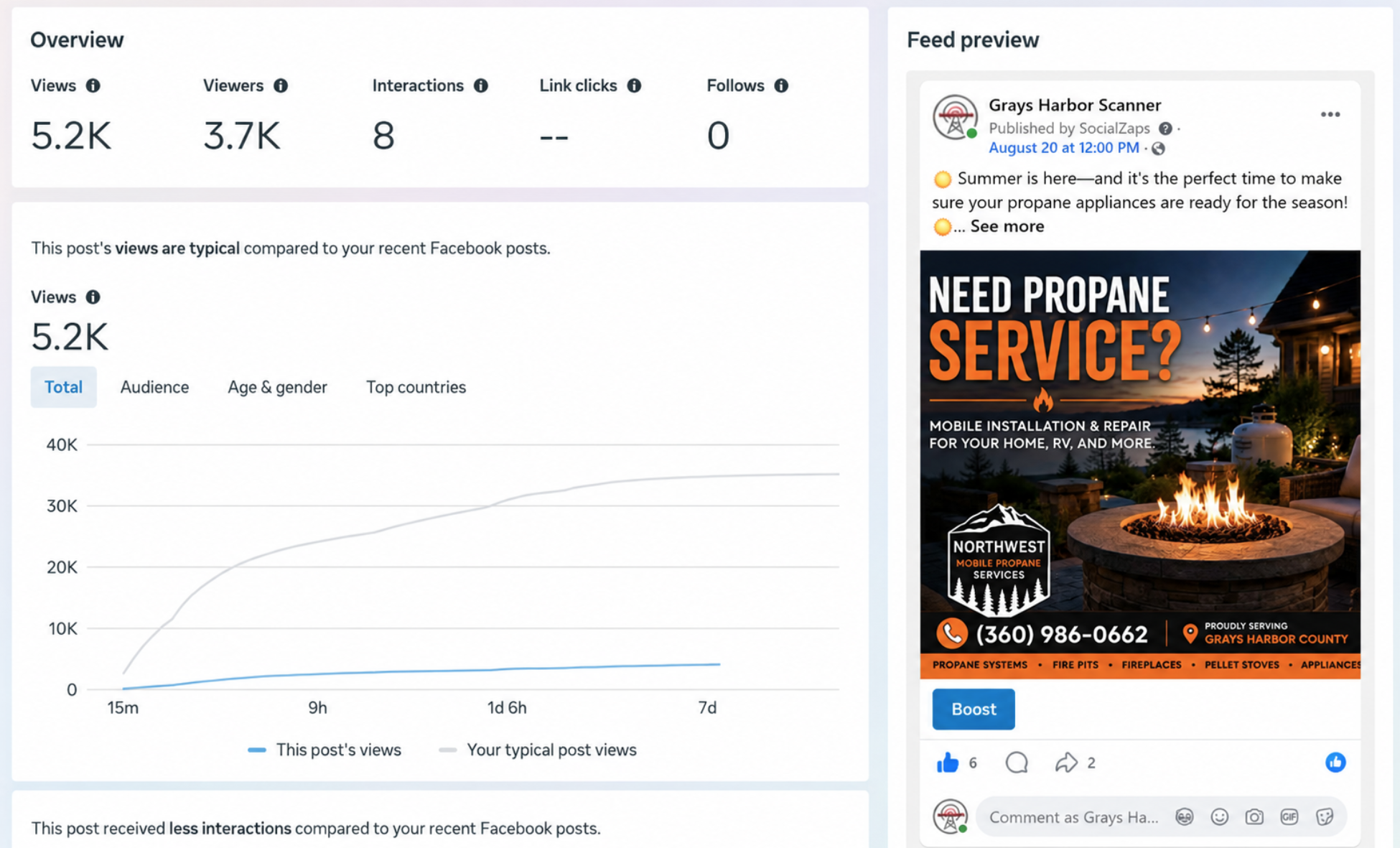
Task: Click the camera photo attach icon
Action: click(x=1254, y=816)
